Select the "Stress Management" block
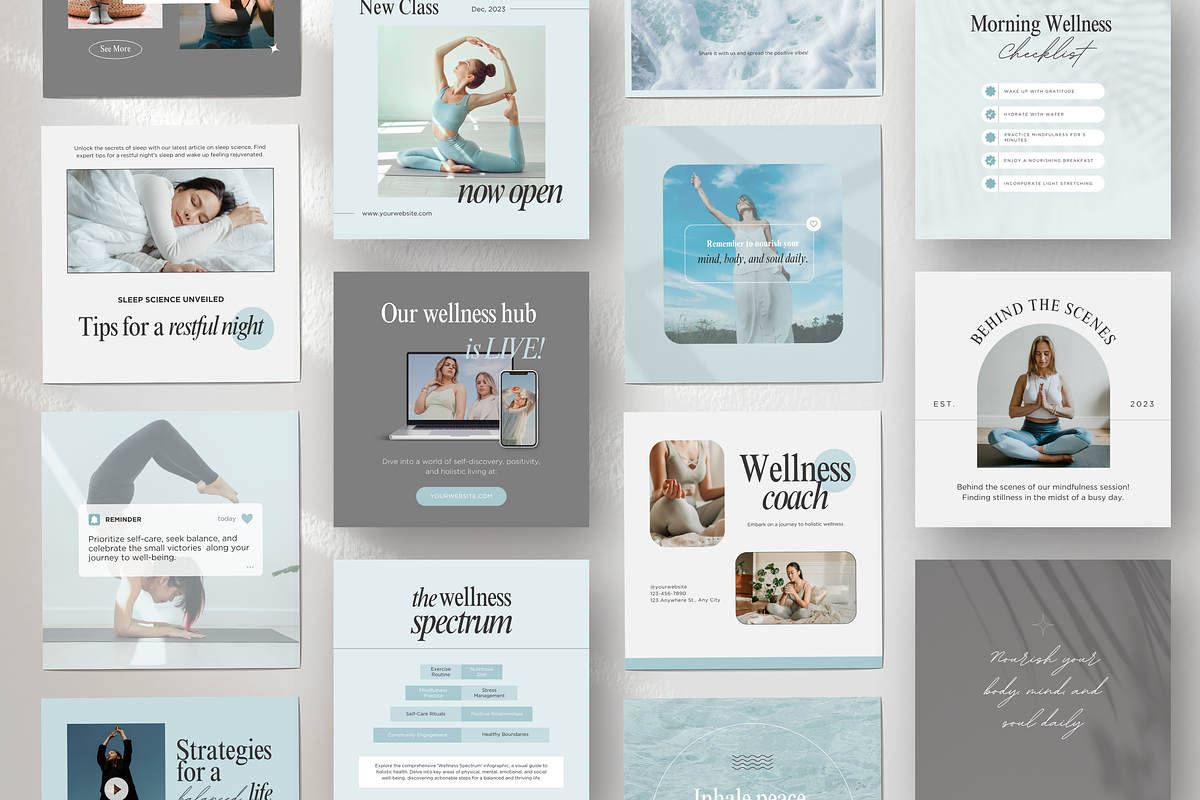The image size is (1200, 800). click(x=489, y=692)
